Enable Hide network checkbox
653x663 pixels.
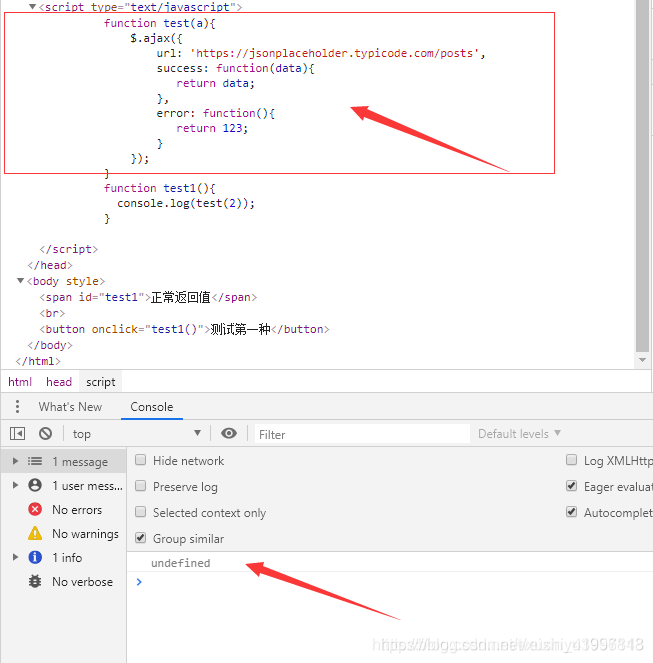[140, 460]
